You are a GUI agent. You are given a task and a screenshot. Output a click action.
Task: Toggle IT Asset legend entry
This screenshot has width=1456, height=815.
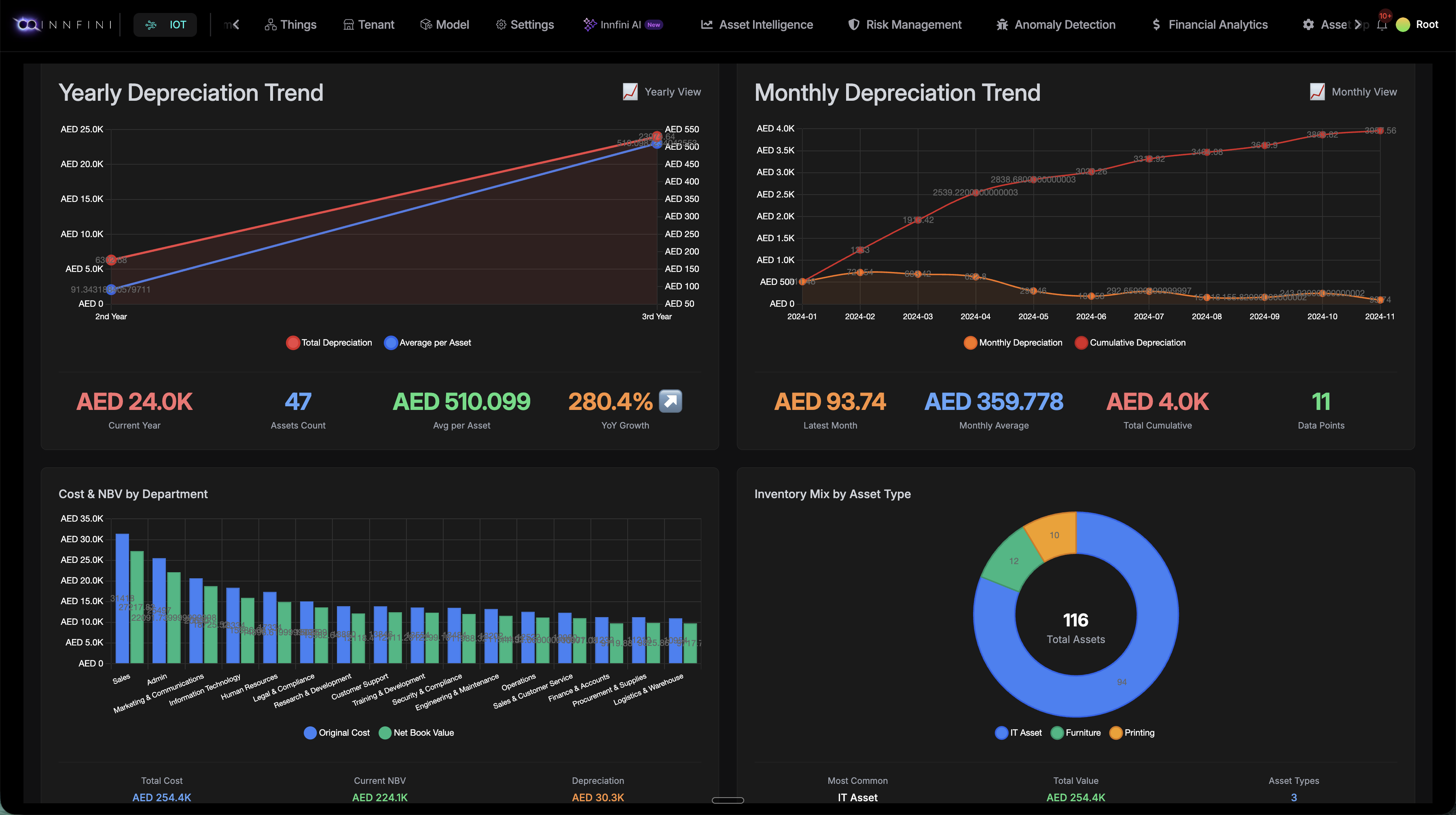[1018, 732]
